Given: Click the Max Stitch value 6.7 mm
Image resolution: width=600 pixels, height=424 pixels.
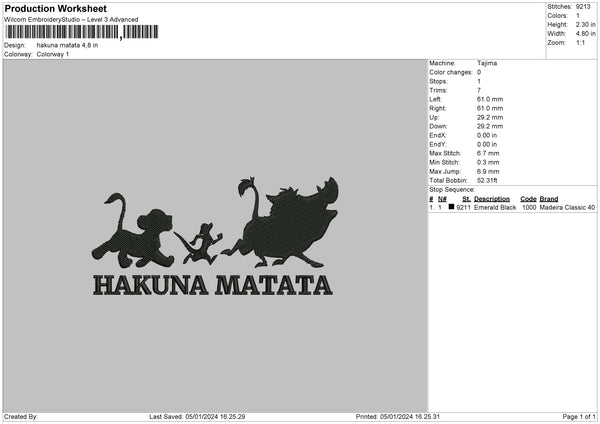Looking at the screenshot, I should coord(488,153).
